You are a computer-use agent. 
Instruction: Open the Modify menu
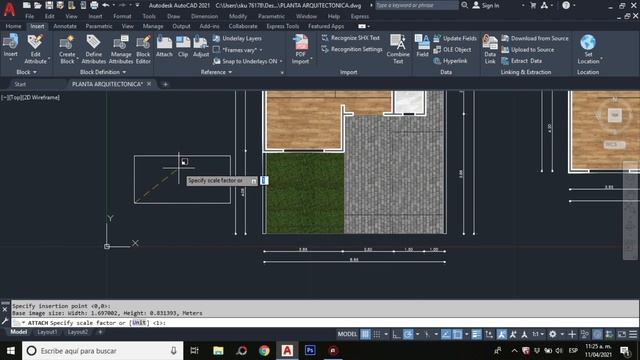[238, 16]
